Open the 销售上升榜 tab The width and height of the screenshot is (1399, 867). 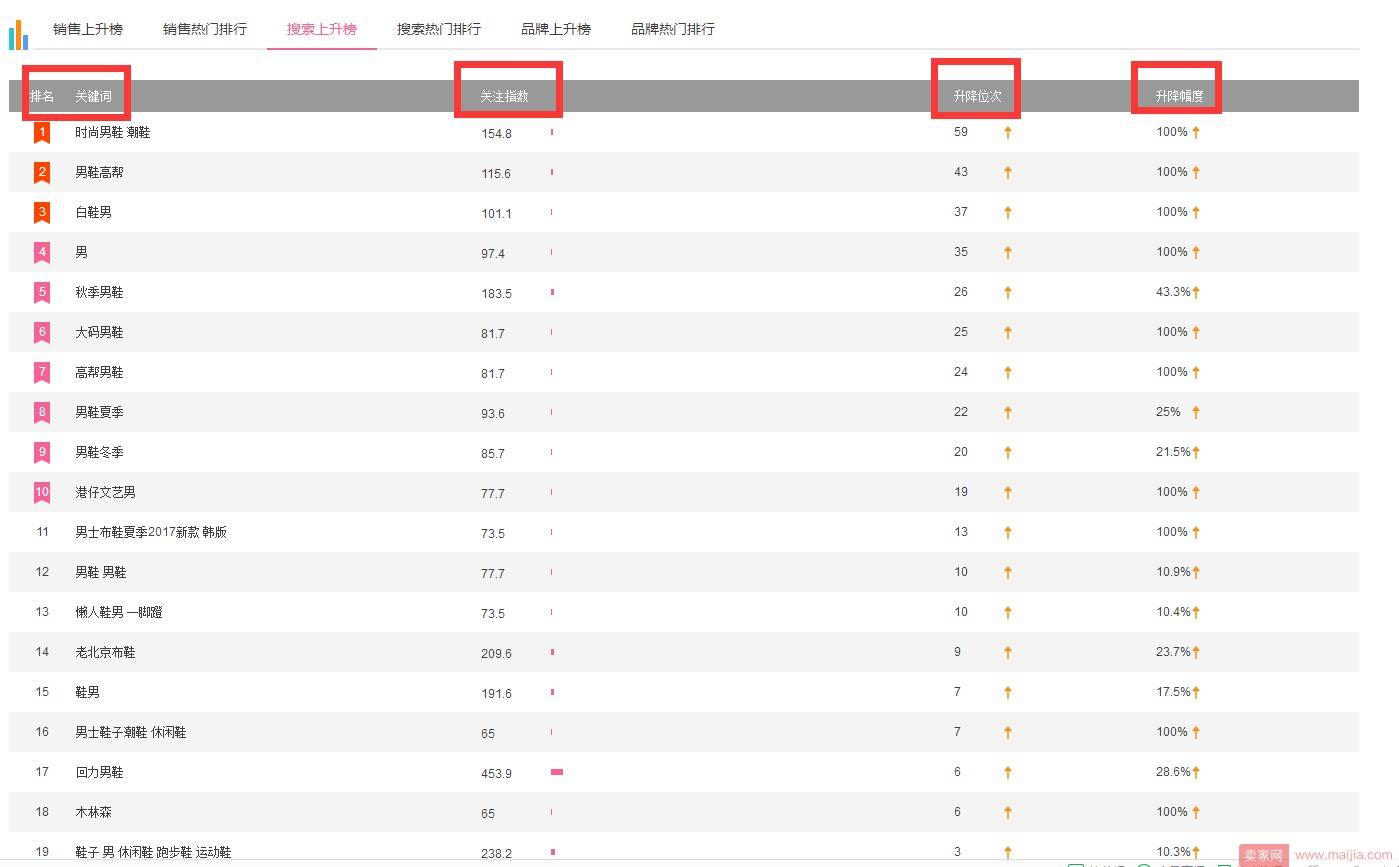tap(88, 29)
